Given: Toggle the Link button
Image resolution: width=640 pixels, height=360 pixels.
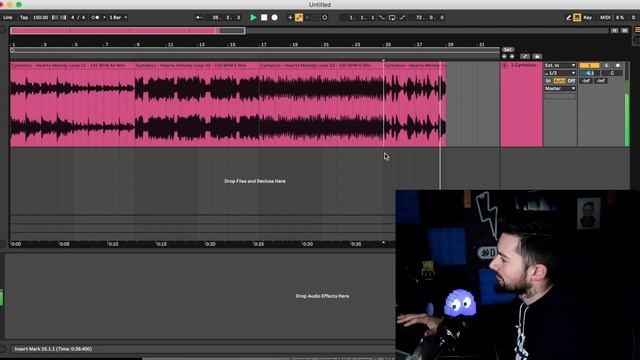Looking at the screenshot, I should (x=7, y=18).
